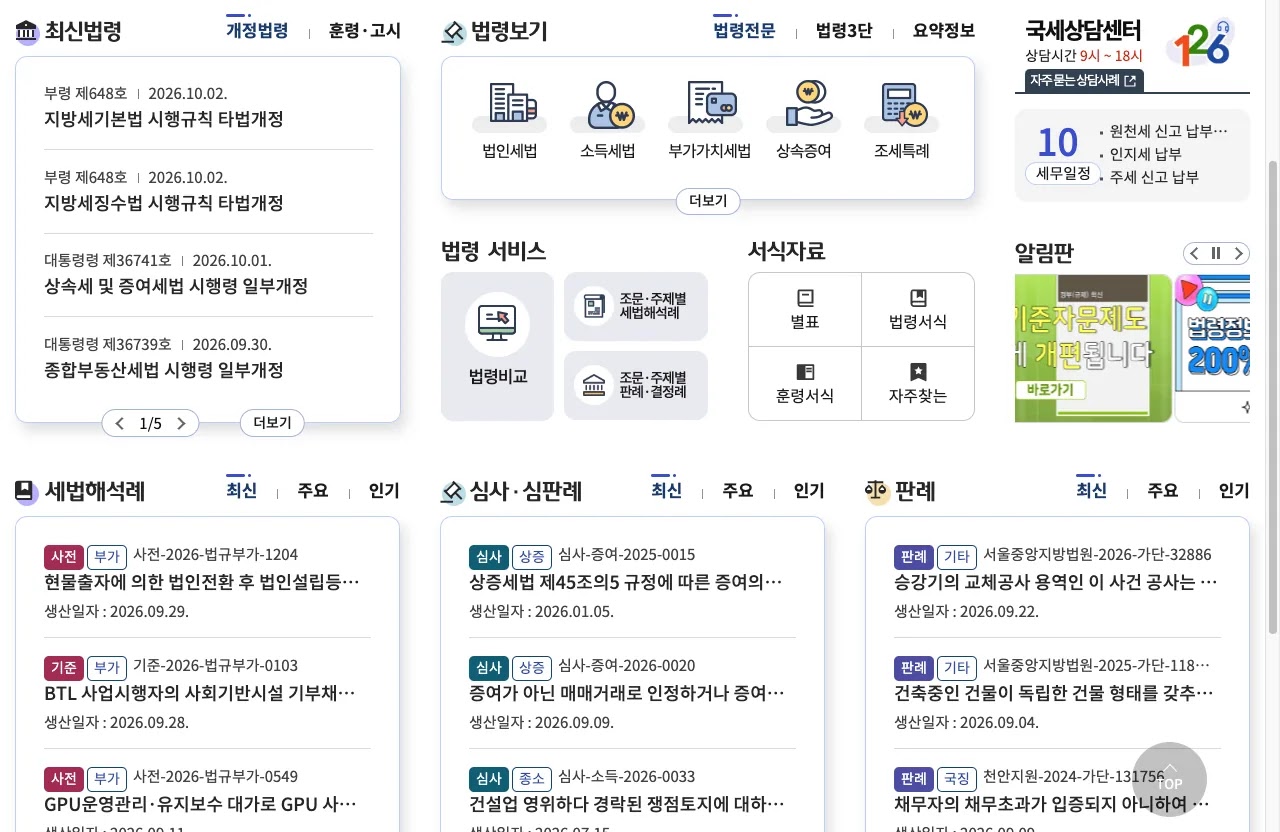1280x832 pixels.
Task: Open 현물출자에 의한 법인전환 interpretation case
Action: pyautogui.click(x=202, y=582)
